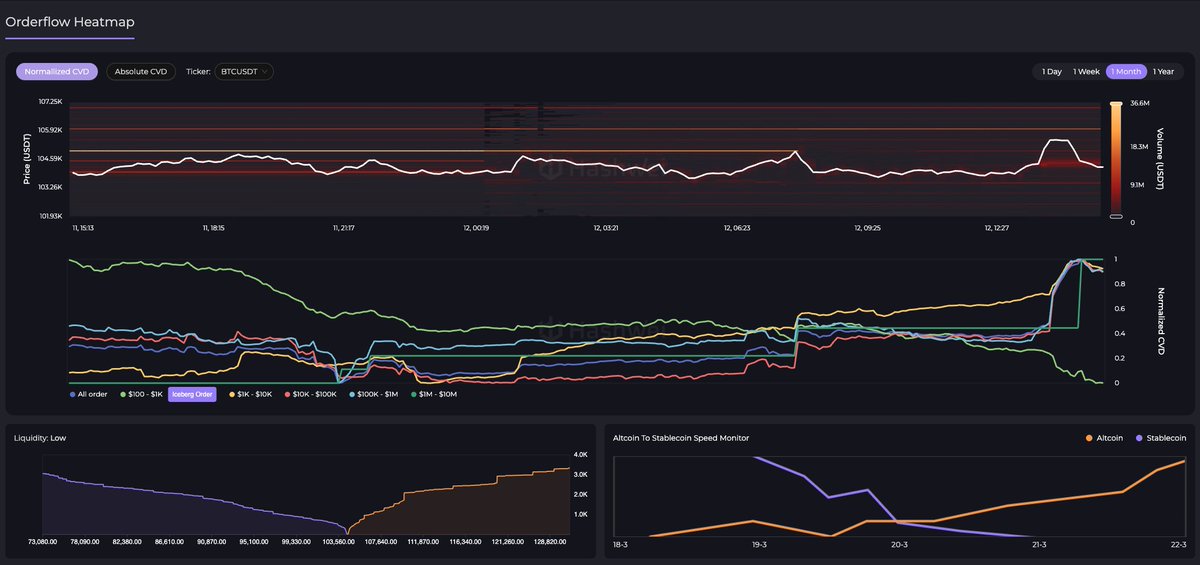1200x565 pixels.
Task: Select the 1 Day timeframe
Action: [x=1052, y=72]
